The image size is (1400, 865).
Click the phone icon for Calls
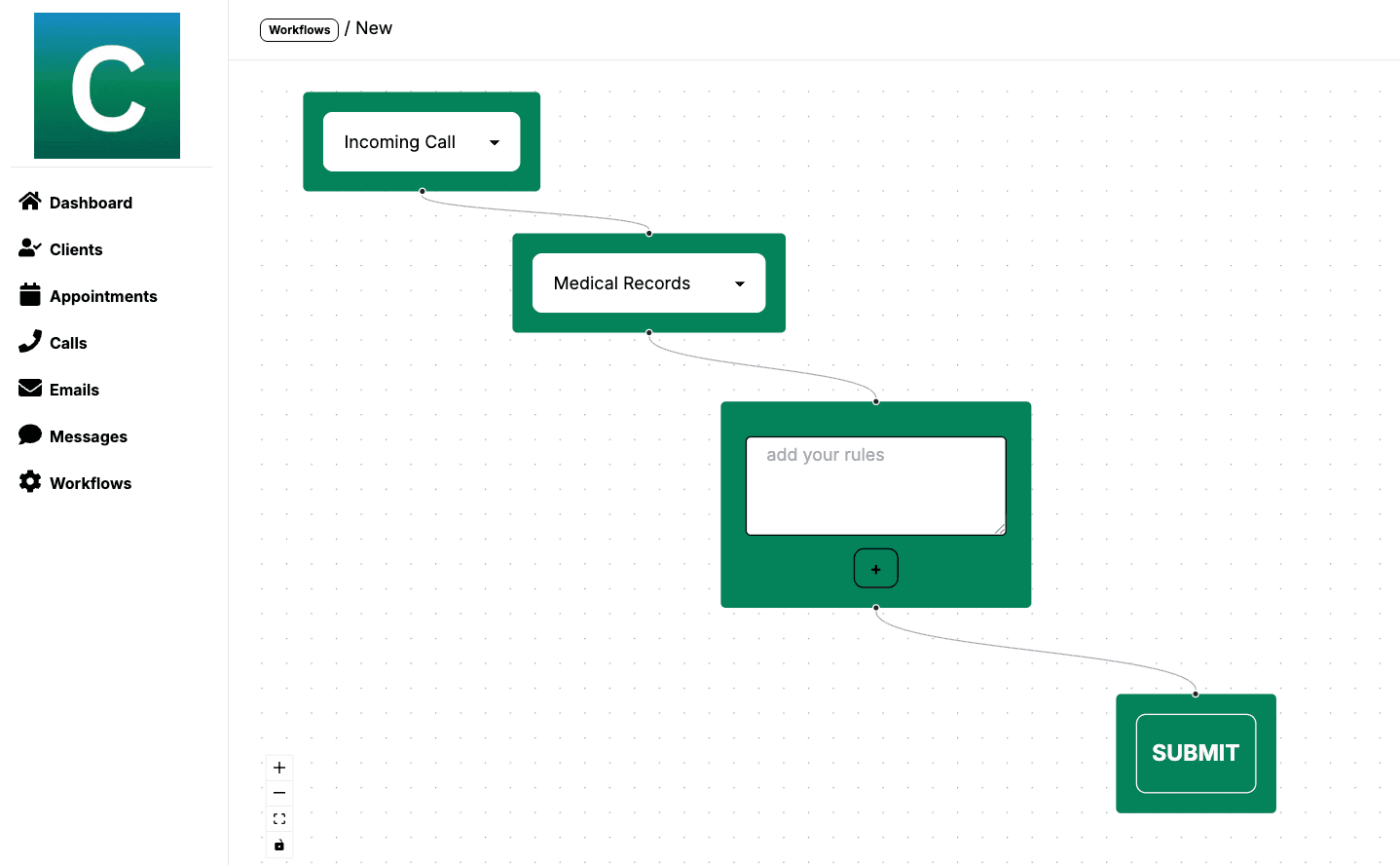30,342
